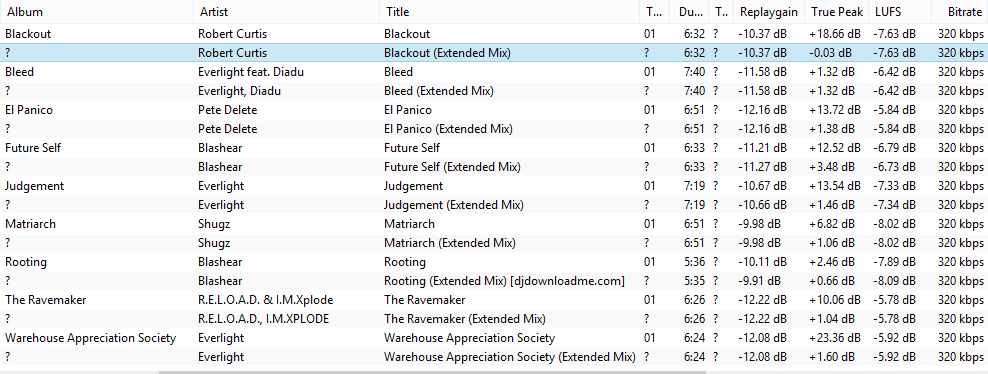Click true peak value '+10.06 dB'
988x374 pixels.
tap(835, 300)
